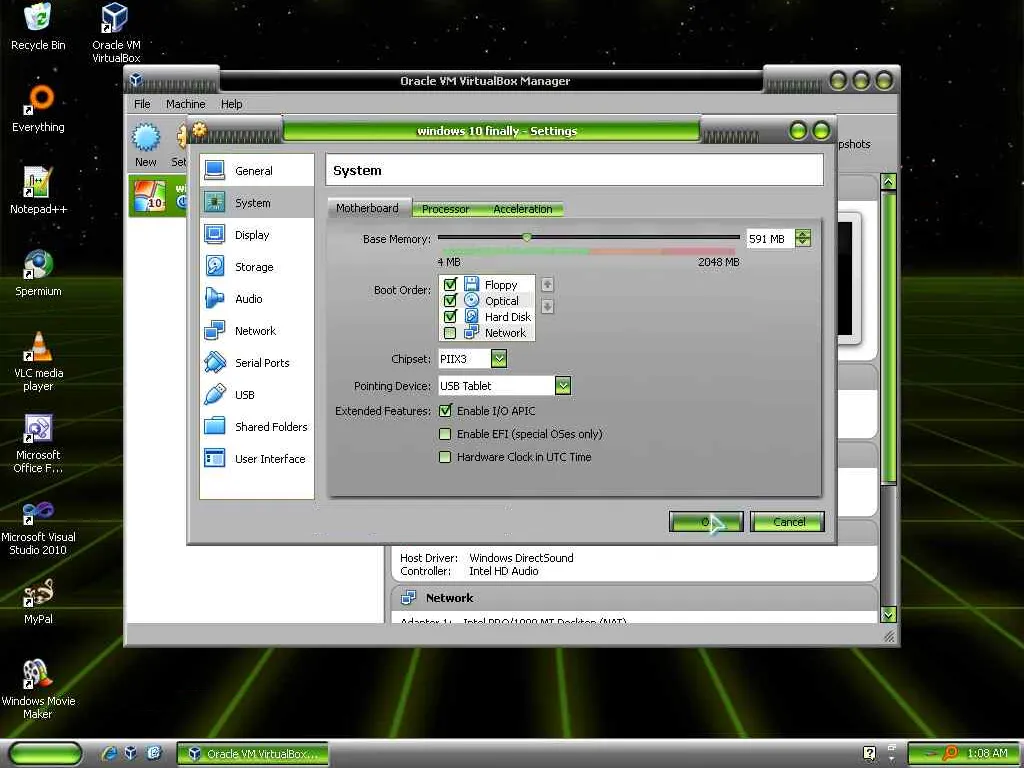Open the Machine menu

coord(185,104)
